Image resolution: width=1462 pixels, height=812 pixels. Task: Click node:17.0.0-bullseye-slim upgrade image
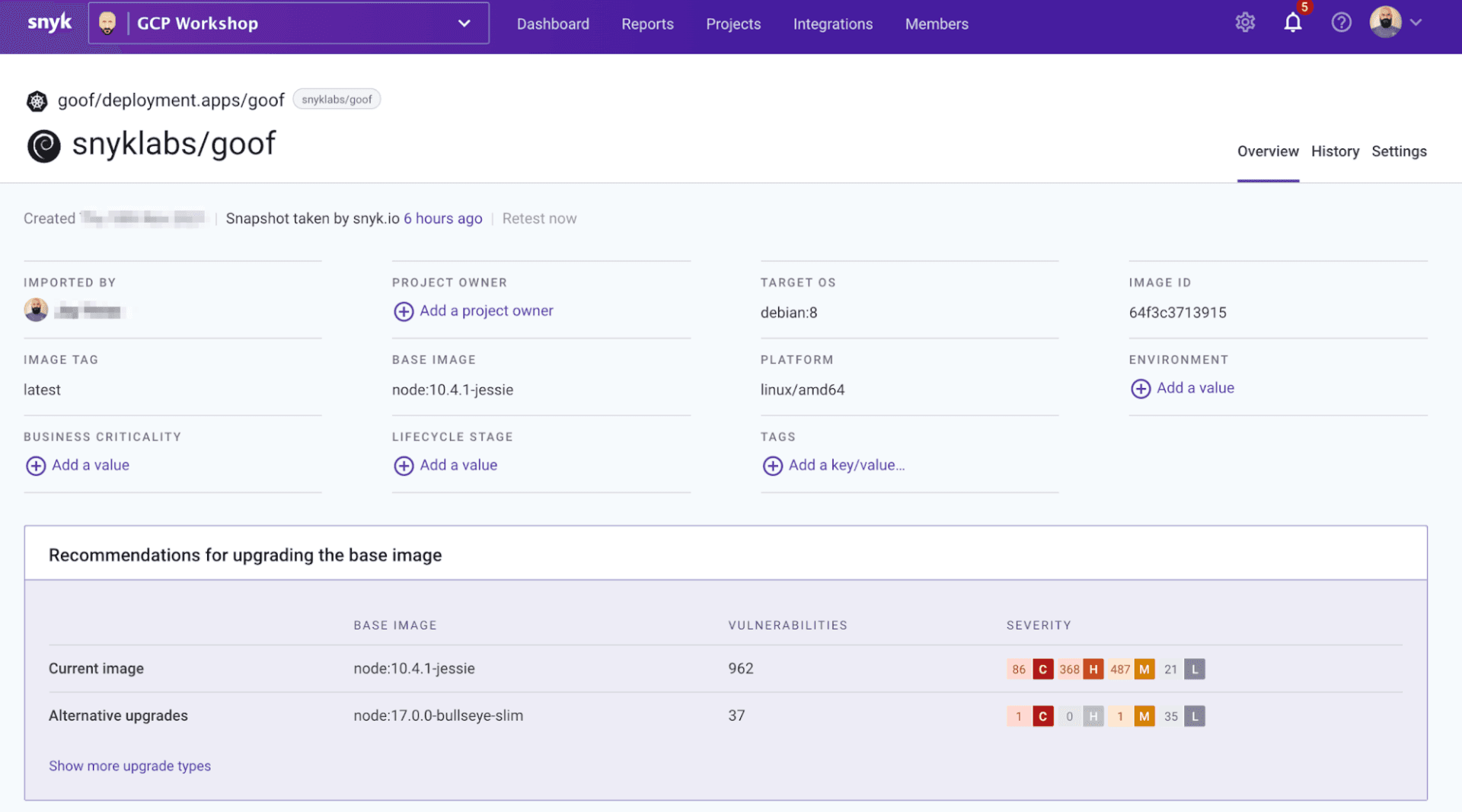pyautogui.click(x=438, y=715)
